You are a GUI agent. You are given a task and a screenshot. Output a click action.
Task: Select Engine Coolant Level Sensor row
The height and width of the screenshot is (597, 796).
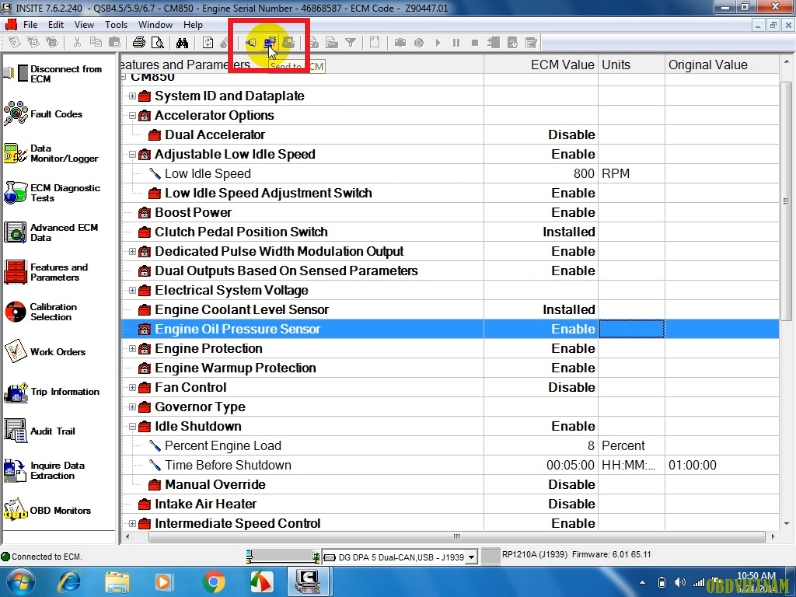(x=242, y=310)
